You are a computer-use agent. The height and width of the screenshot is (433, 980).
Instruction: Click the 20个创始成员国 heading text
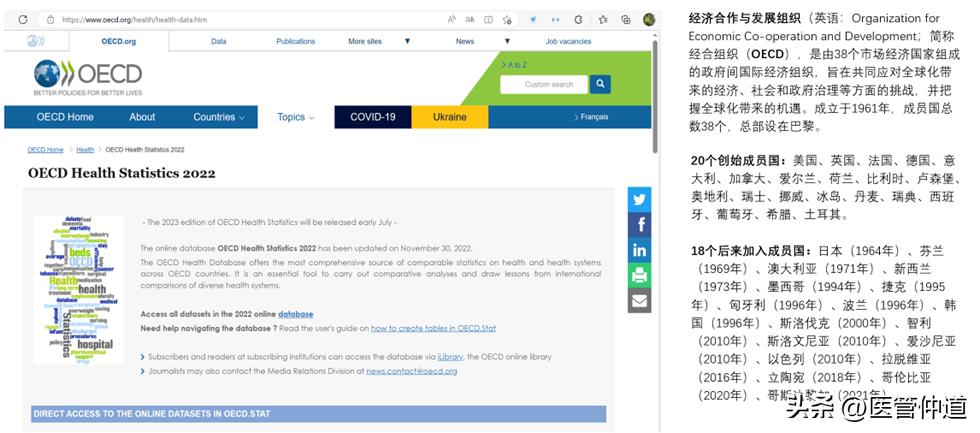739,161
